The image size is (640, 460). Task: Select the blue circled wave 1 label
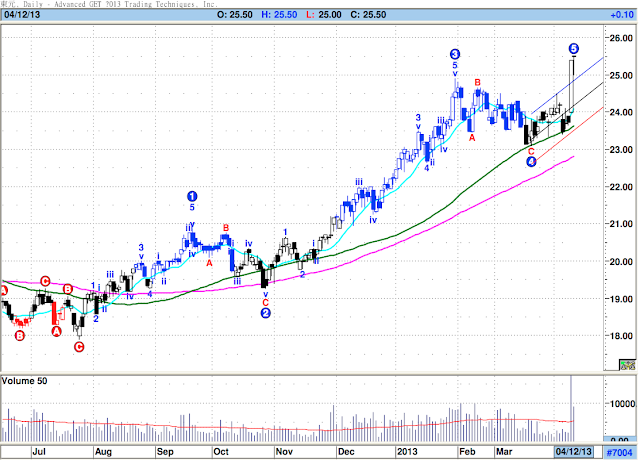192,196
